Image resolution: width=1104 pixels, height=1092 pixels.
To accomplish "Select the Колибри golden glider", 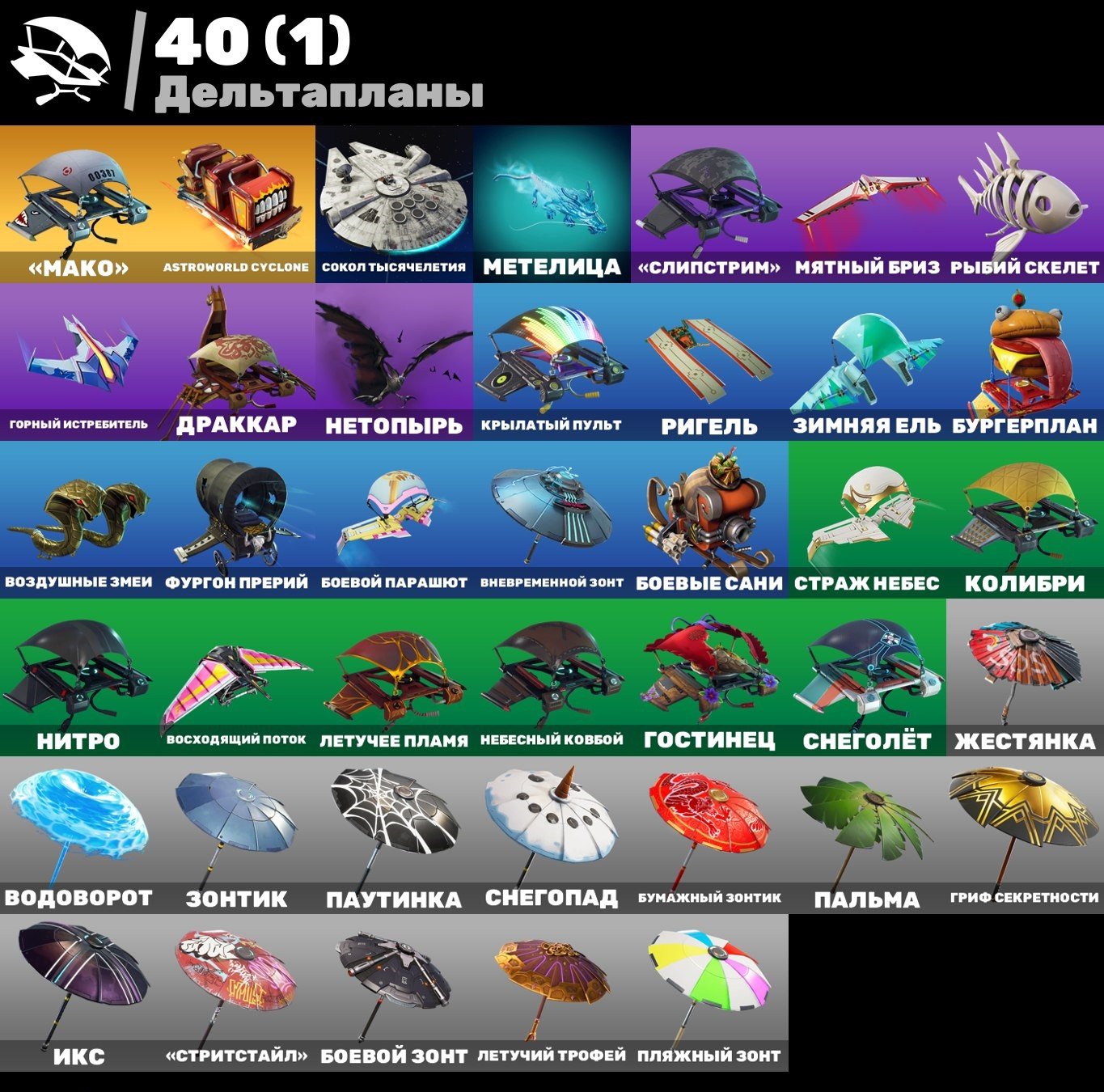I will click(x=1025, y=519).
